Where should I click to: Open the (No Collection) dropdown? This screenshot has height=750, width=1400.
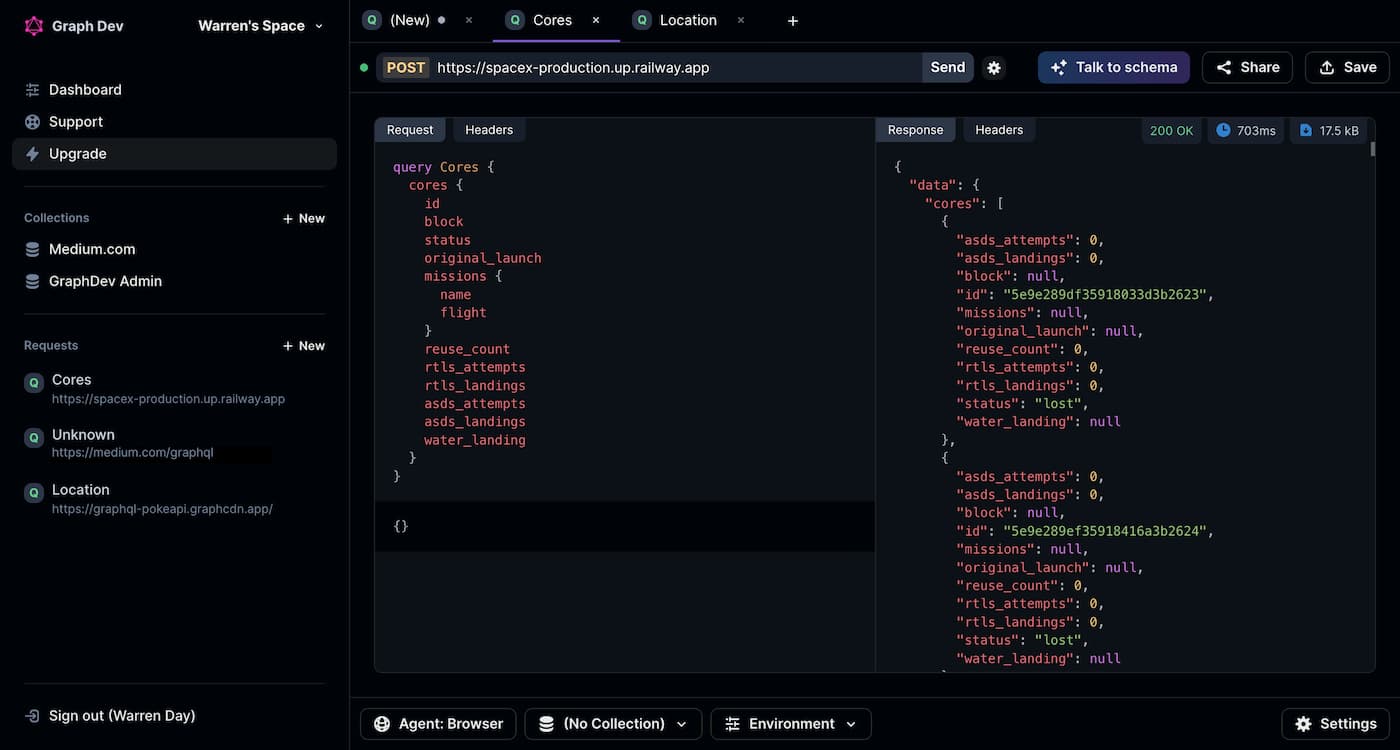pyautogui.click(x=613, y=724)
